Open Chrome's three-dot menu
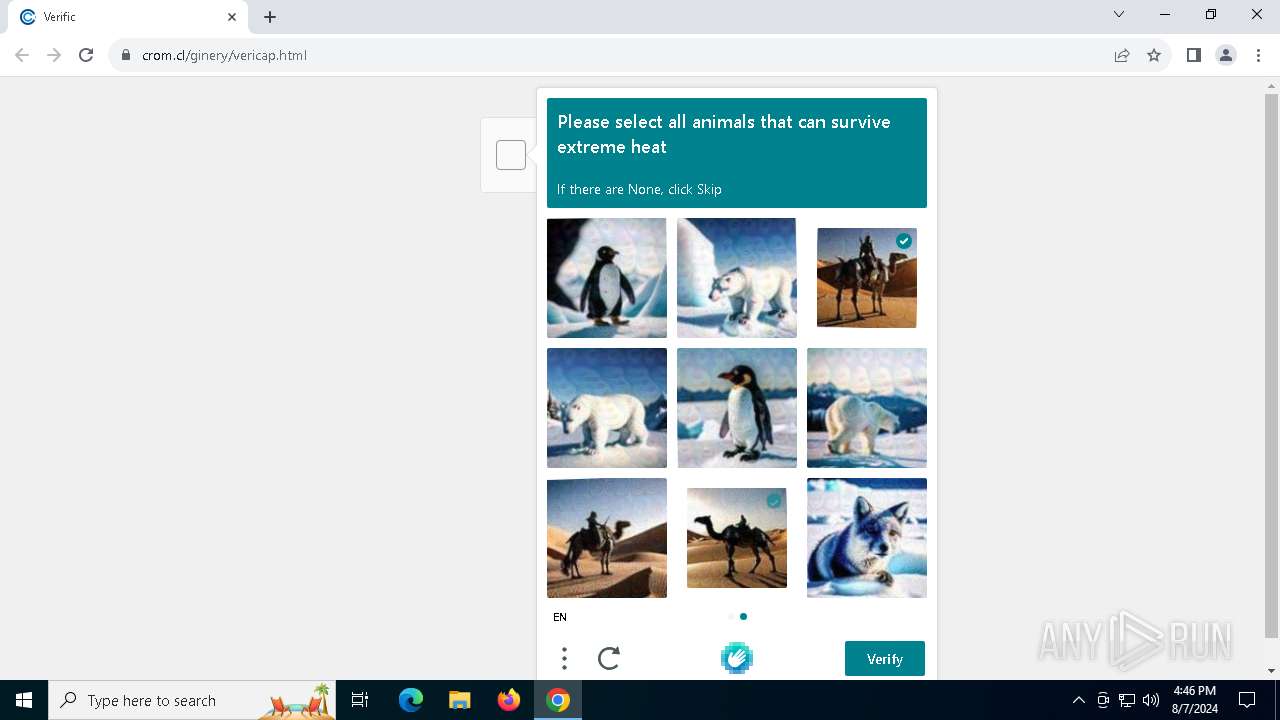 (x=1258, y=55)
